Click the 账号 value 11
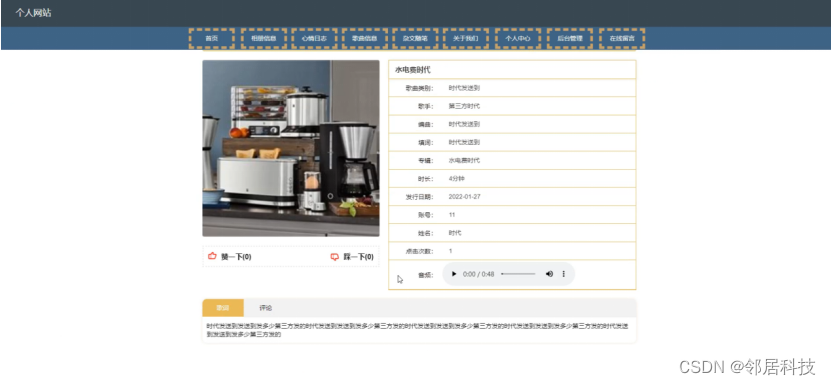Image resolution: width=831 pixels, height=385 pixels. point(452,215)
